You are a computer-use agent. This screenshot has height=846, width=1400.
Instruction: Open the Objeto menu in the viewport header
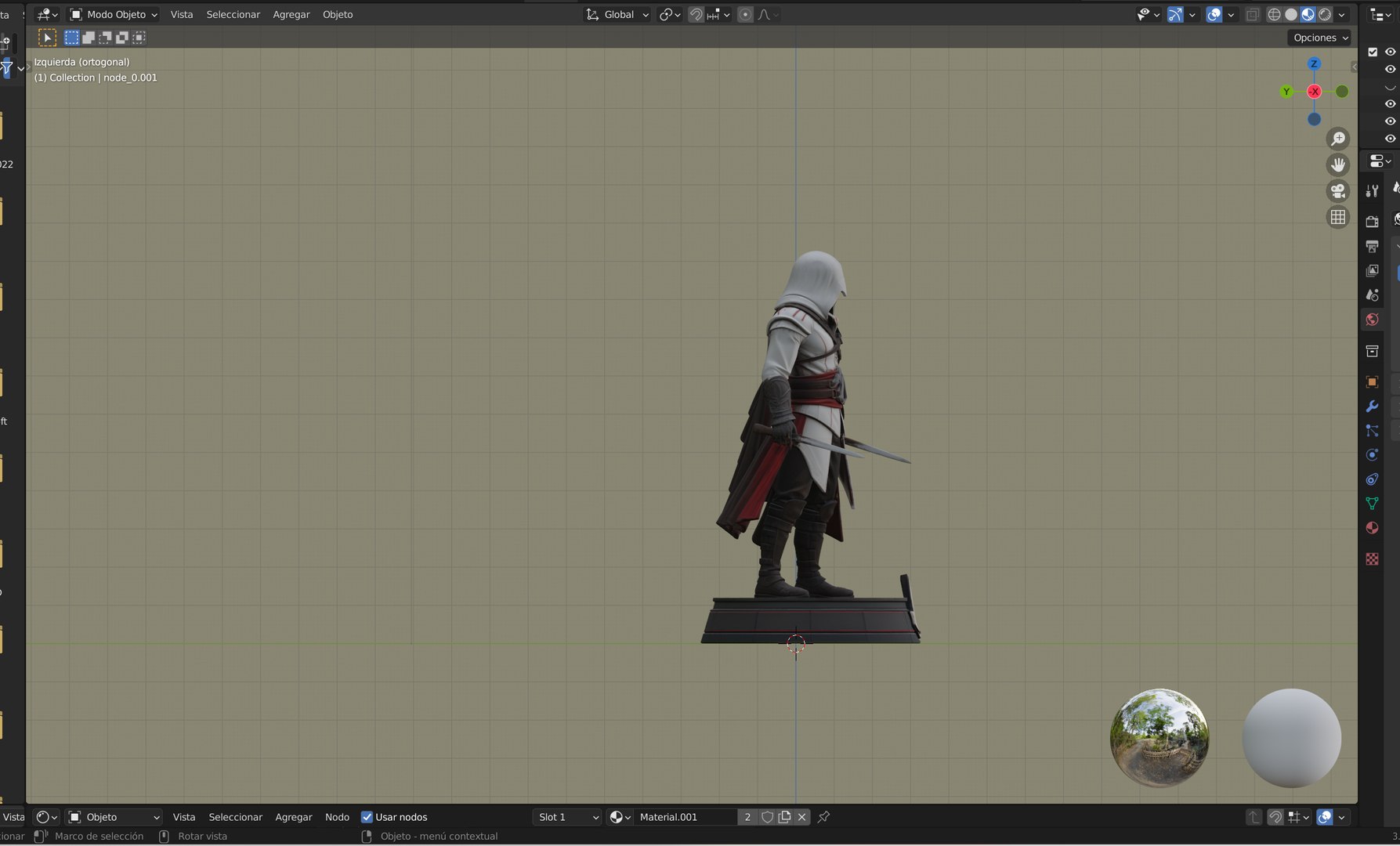338,15
